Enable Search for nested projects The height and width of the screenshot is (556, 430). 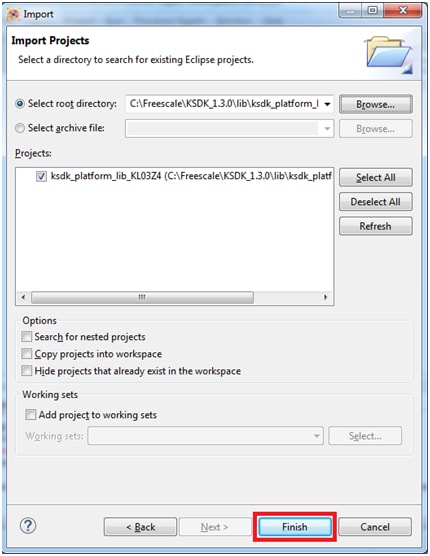(x=27, y=337)
